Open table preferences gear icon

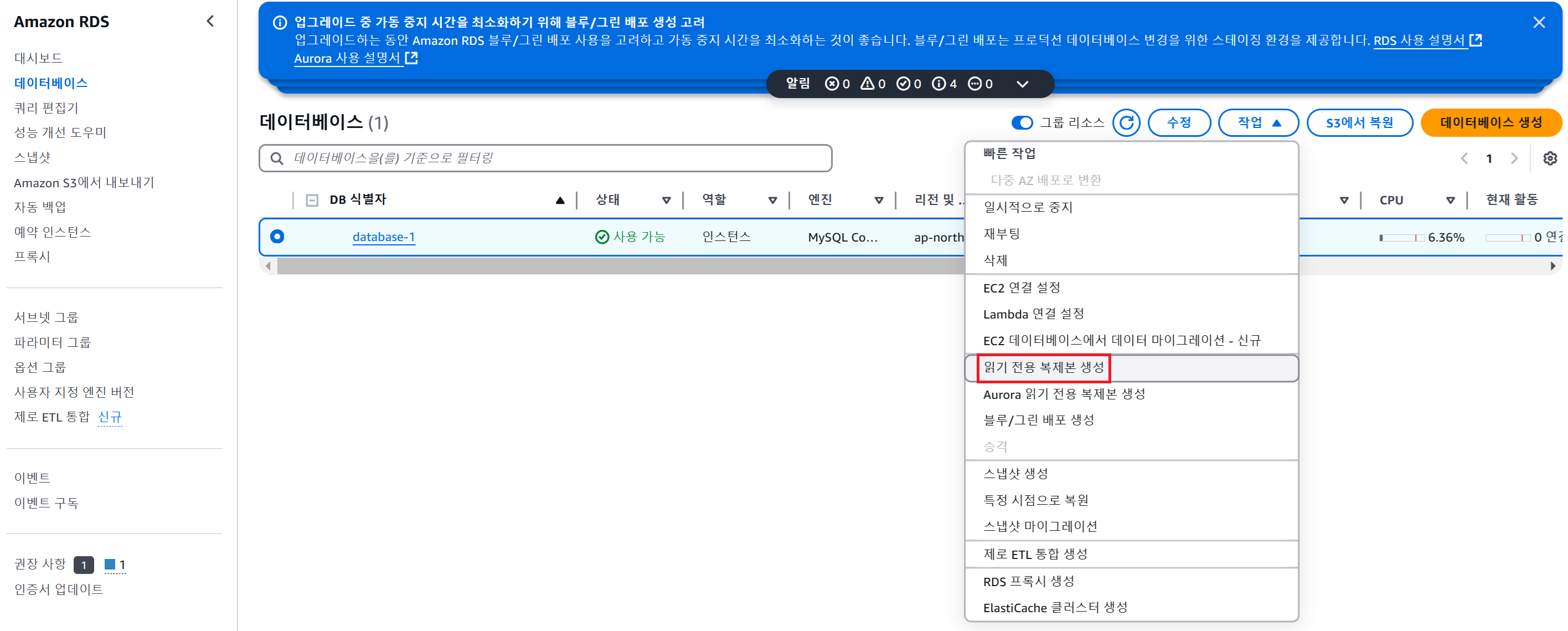(x=1550, y=158)
